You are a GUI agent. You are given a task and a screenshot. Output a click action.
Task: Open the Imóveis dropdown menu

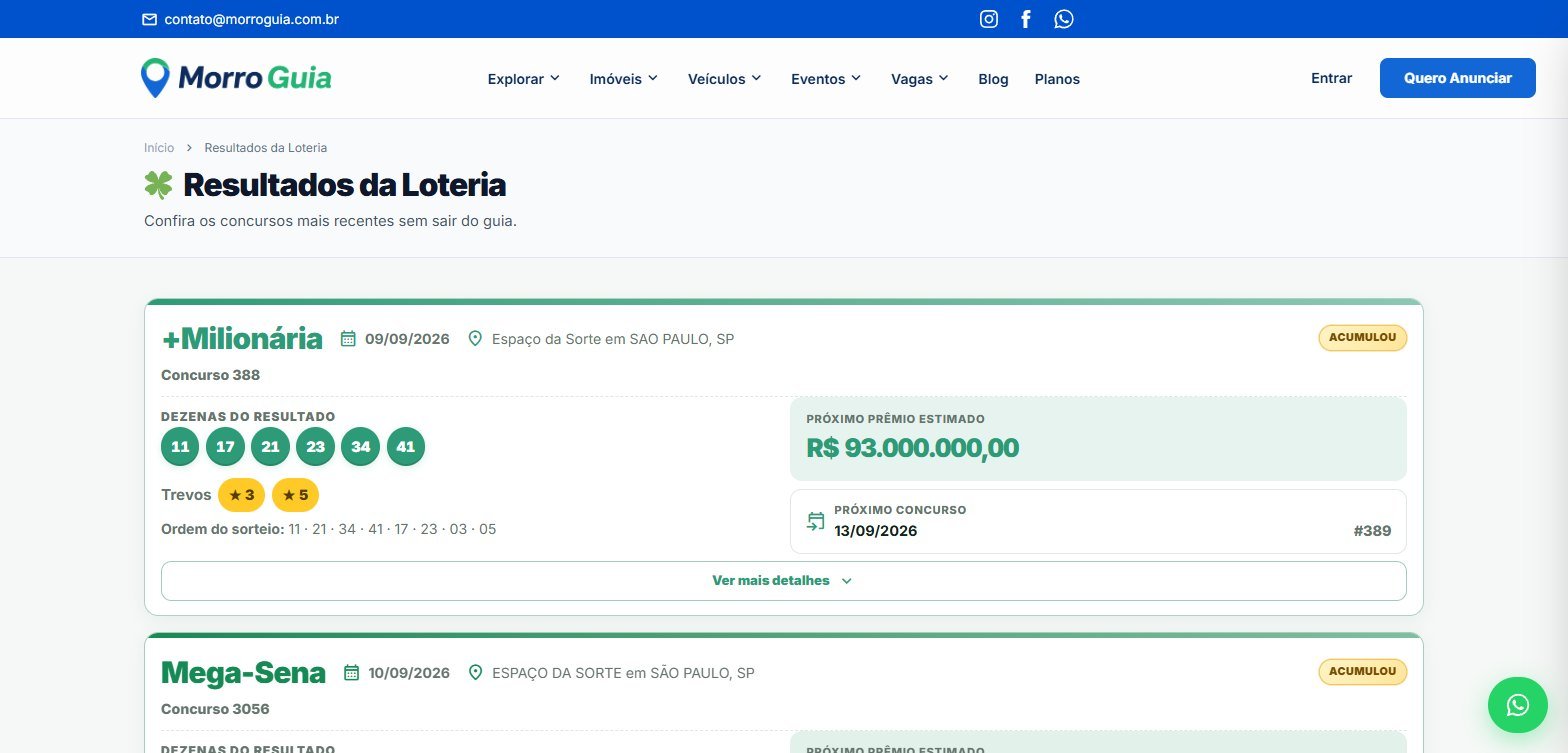tap(623, 79)
